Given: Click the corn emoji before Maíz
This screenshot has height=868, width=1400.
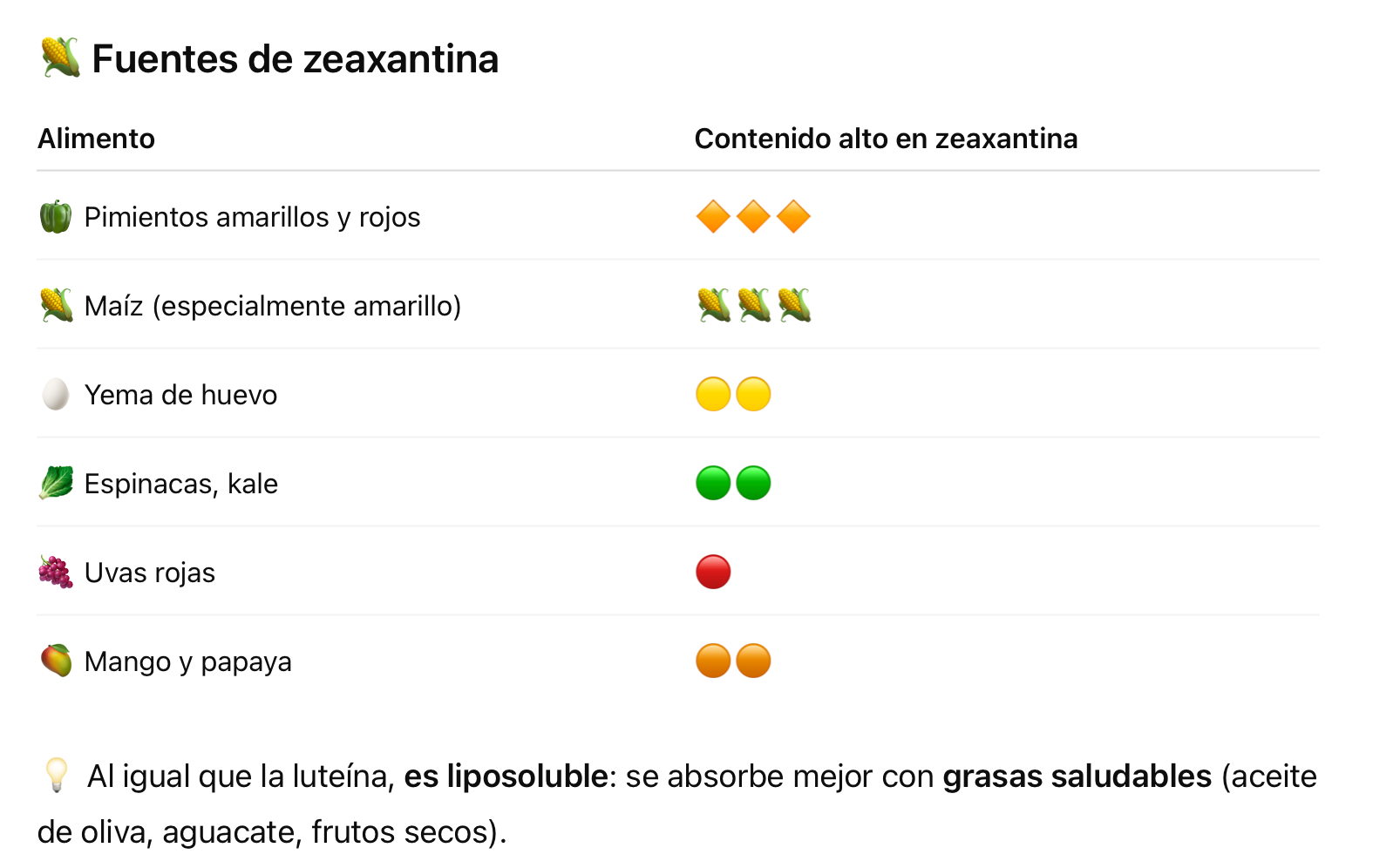Looking at the screenshot, I should 56,306.
